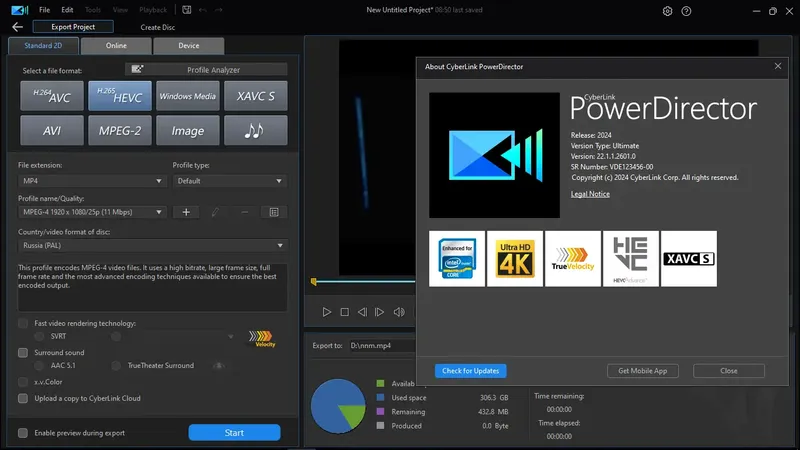
Task: Open the Edit menu
Action: click(x=67, y=10)
